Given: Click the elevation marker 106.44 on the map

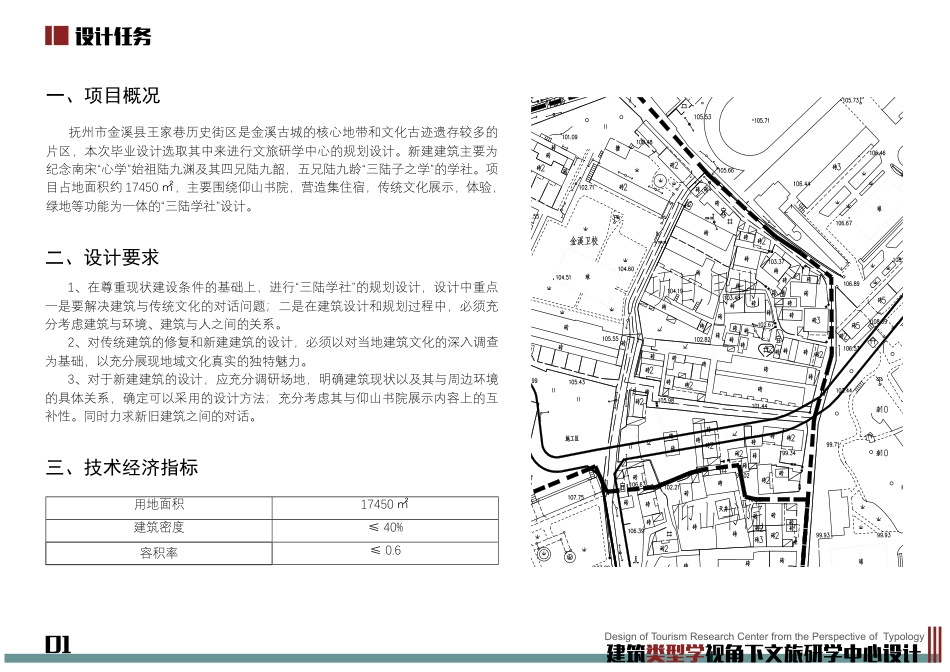Looking at the screenshot, I should (x=801, y=183).
